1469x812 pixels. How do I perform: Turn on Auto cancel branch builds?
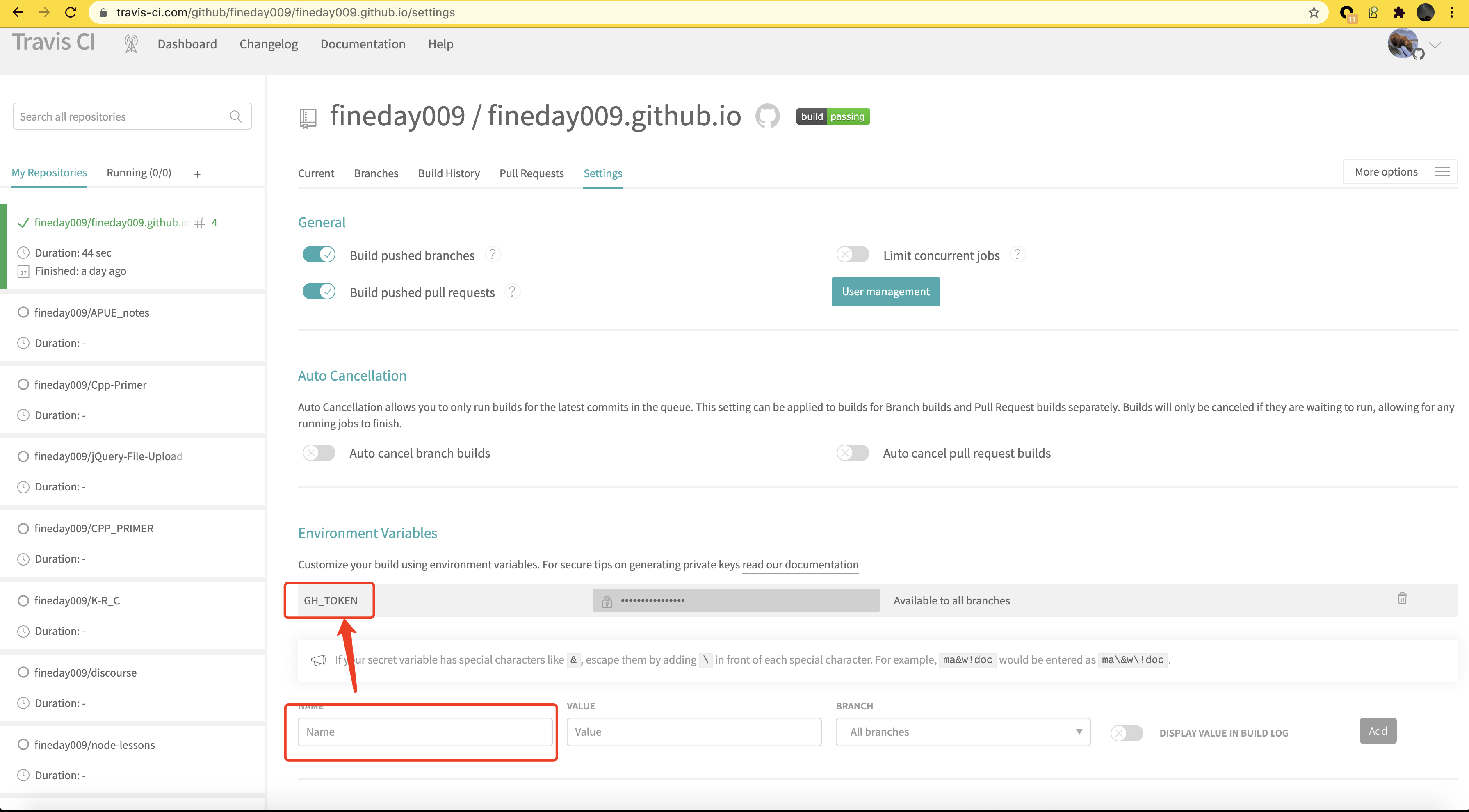[x=319, y=453]
